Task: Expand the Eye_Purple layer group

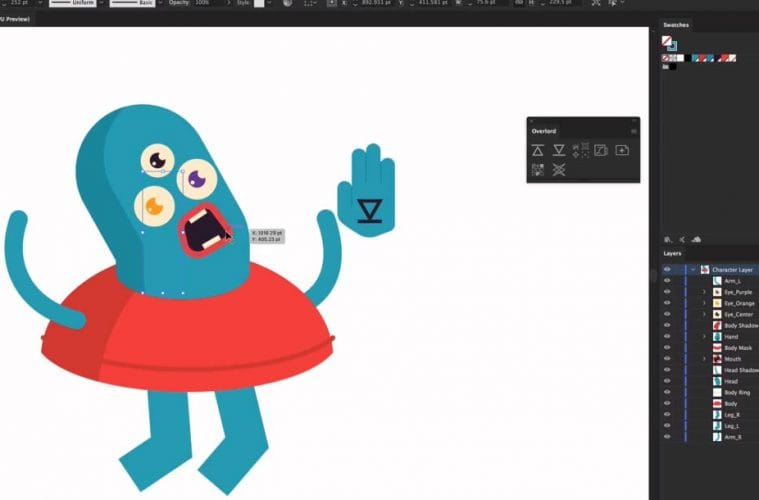Action: [x=704, y=292]
